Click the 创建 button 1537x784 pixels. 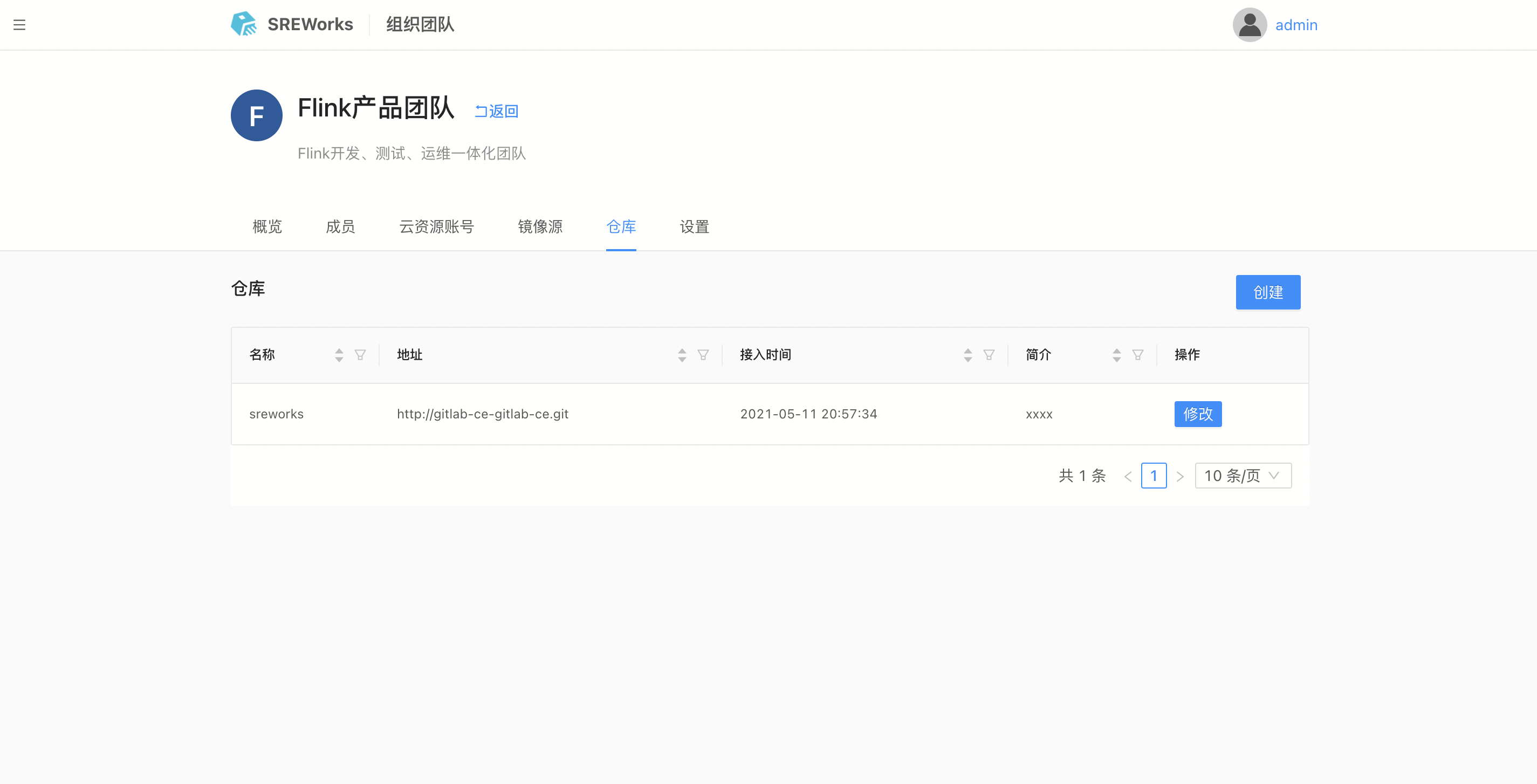pyautogui.click(x=1268, y=292)
